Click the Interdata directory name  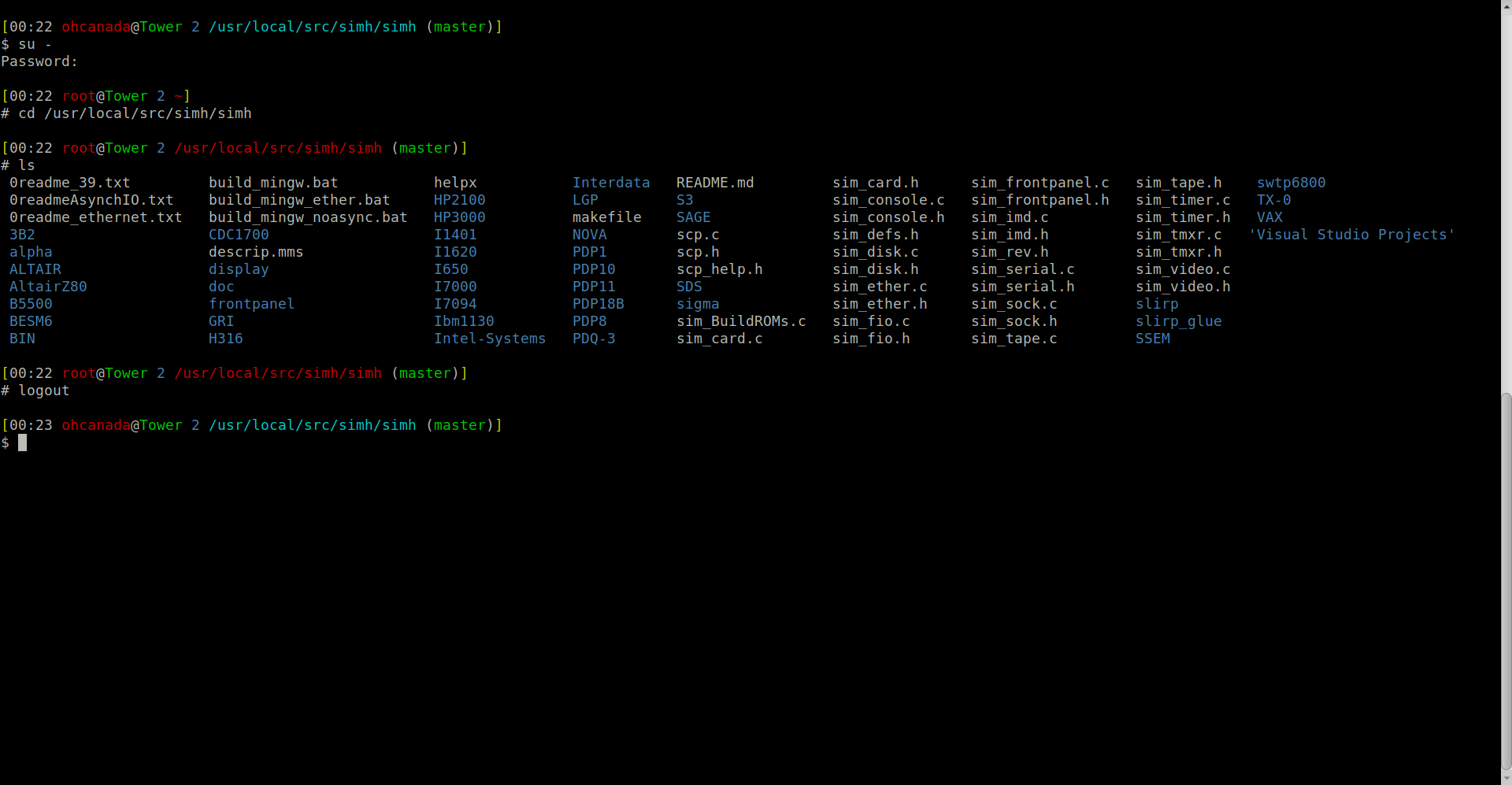click(x=611, y=183)
